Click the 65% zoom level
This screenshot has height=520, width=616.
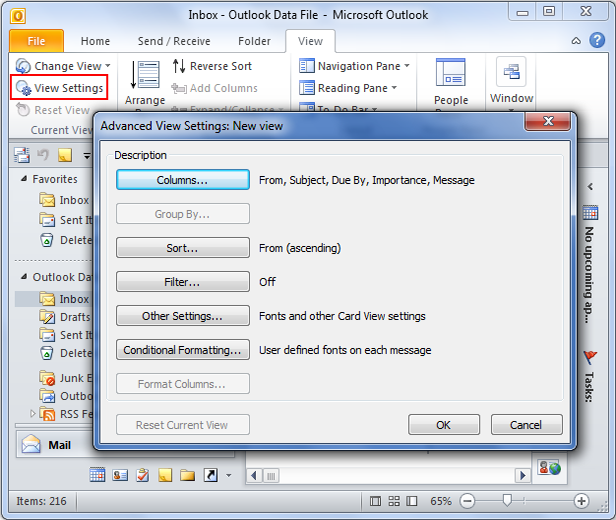pos(441,501)
